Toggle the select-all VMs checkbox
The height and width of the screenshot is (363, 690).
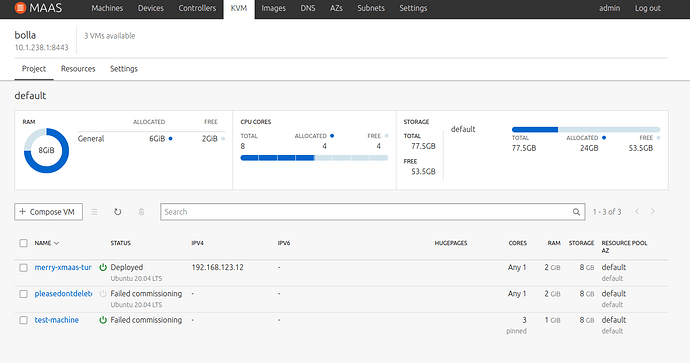23,243
